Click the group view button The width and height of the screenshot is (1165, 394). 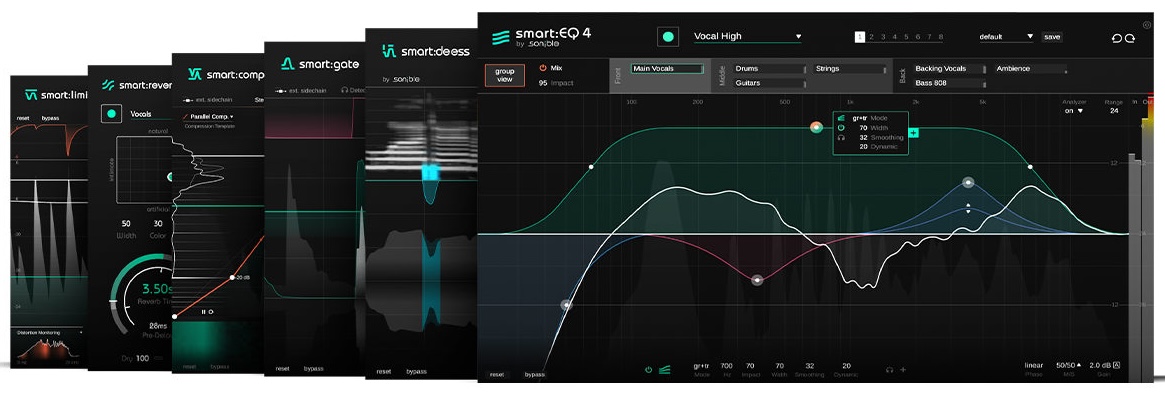(x=504, y=74)
